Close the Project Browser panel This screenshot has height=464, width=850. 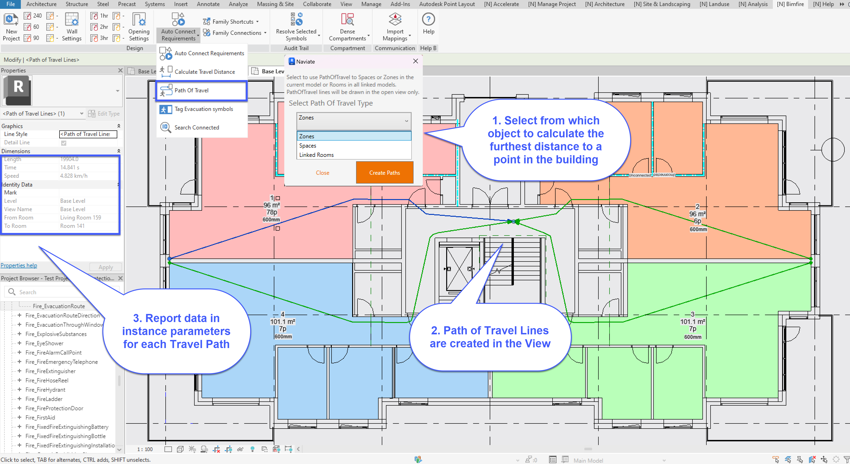(120, 278)
